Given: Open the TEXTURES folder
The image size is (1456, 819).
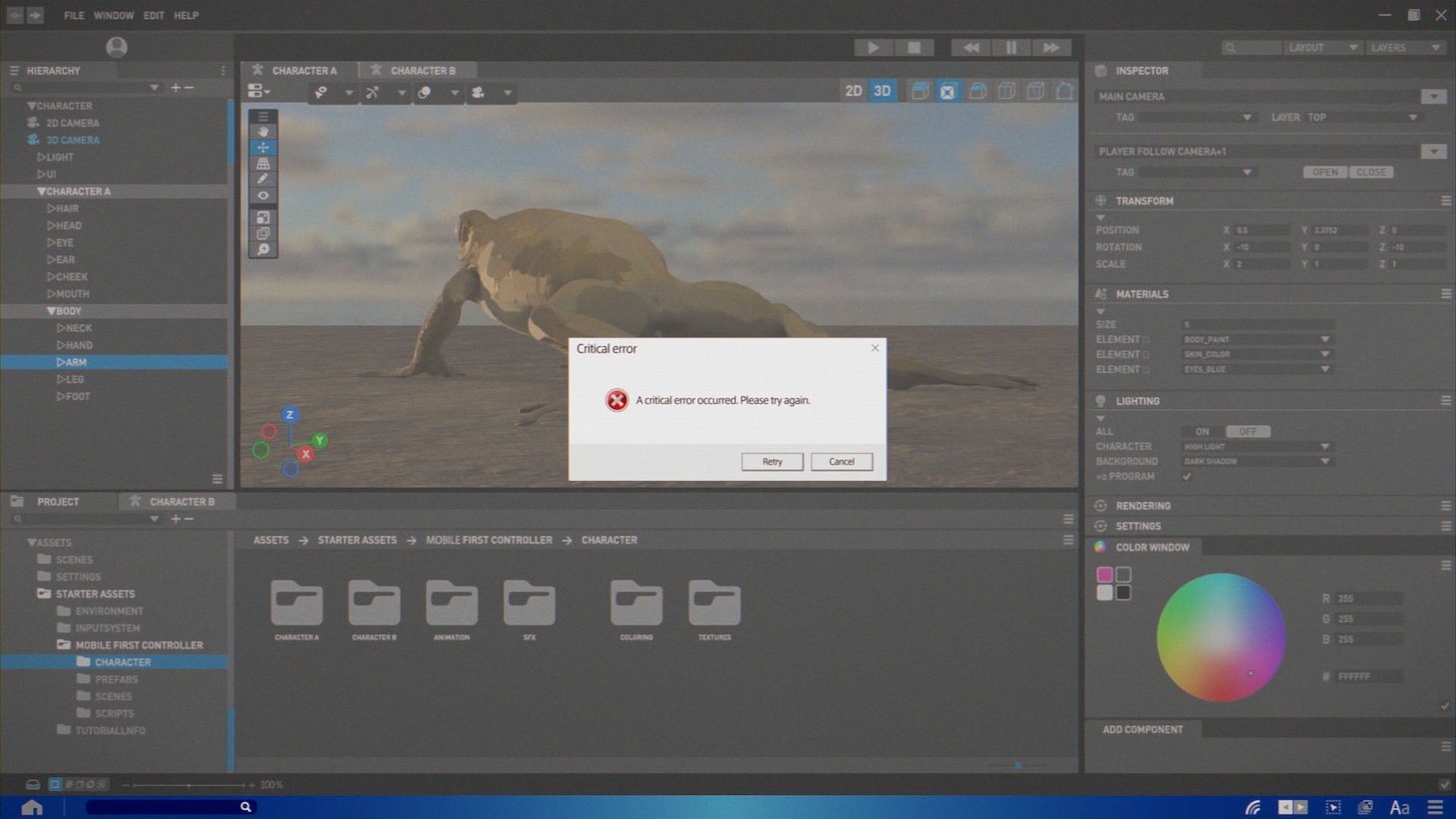Looking at the screenshot, I should pyautogui.click(x=714, y=610).
